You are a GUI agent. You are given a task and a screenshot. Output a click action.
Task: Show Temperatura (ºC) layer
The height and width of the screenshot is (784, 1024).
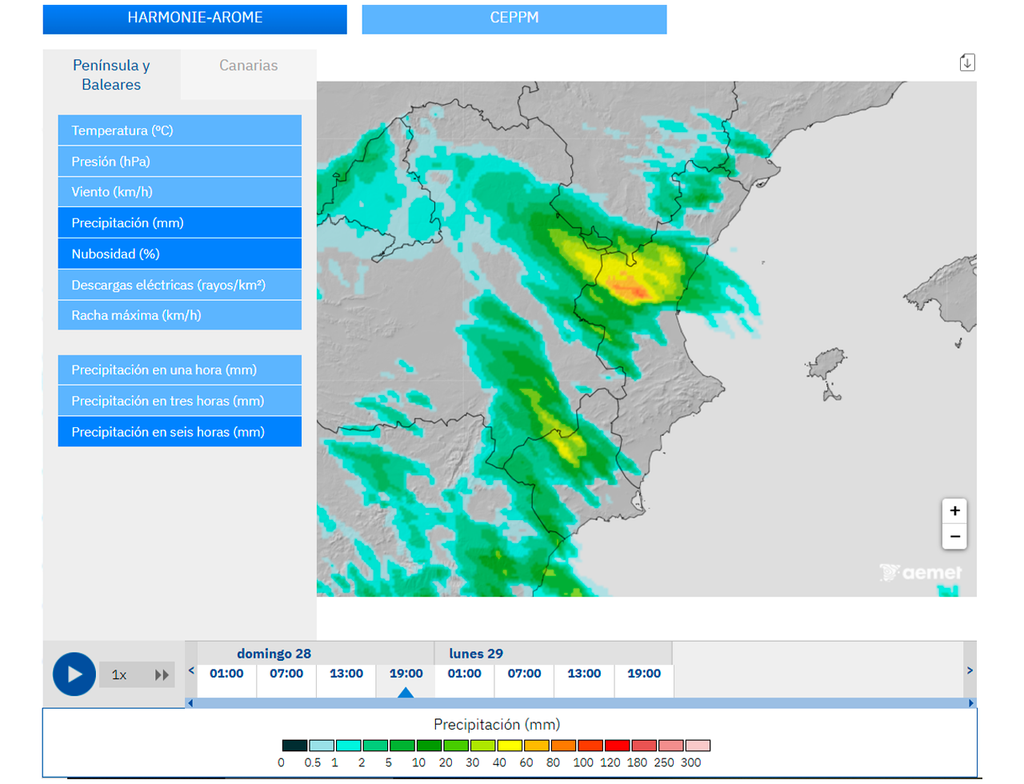[x=179, y=131]
